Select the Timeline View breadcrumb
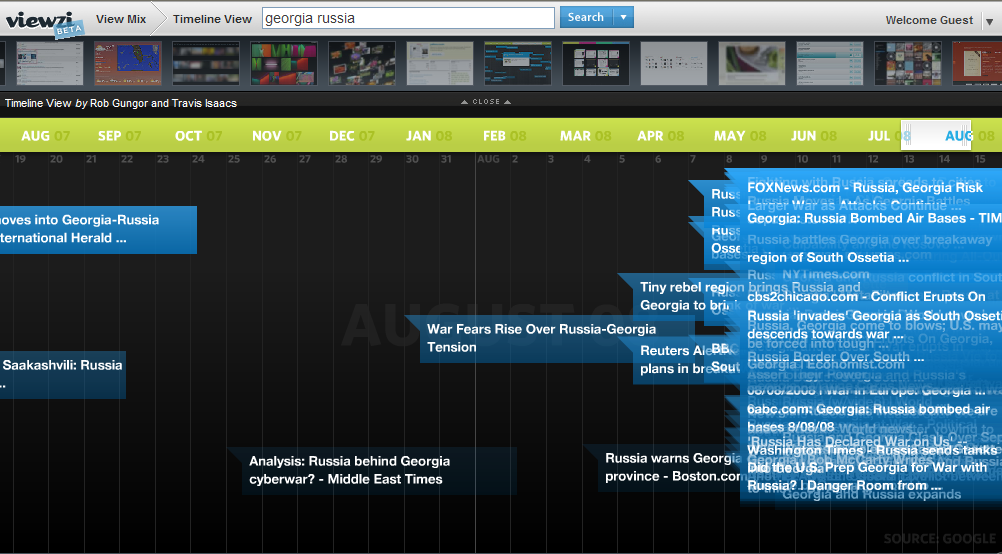 click(x=212, y=19)
